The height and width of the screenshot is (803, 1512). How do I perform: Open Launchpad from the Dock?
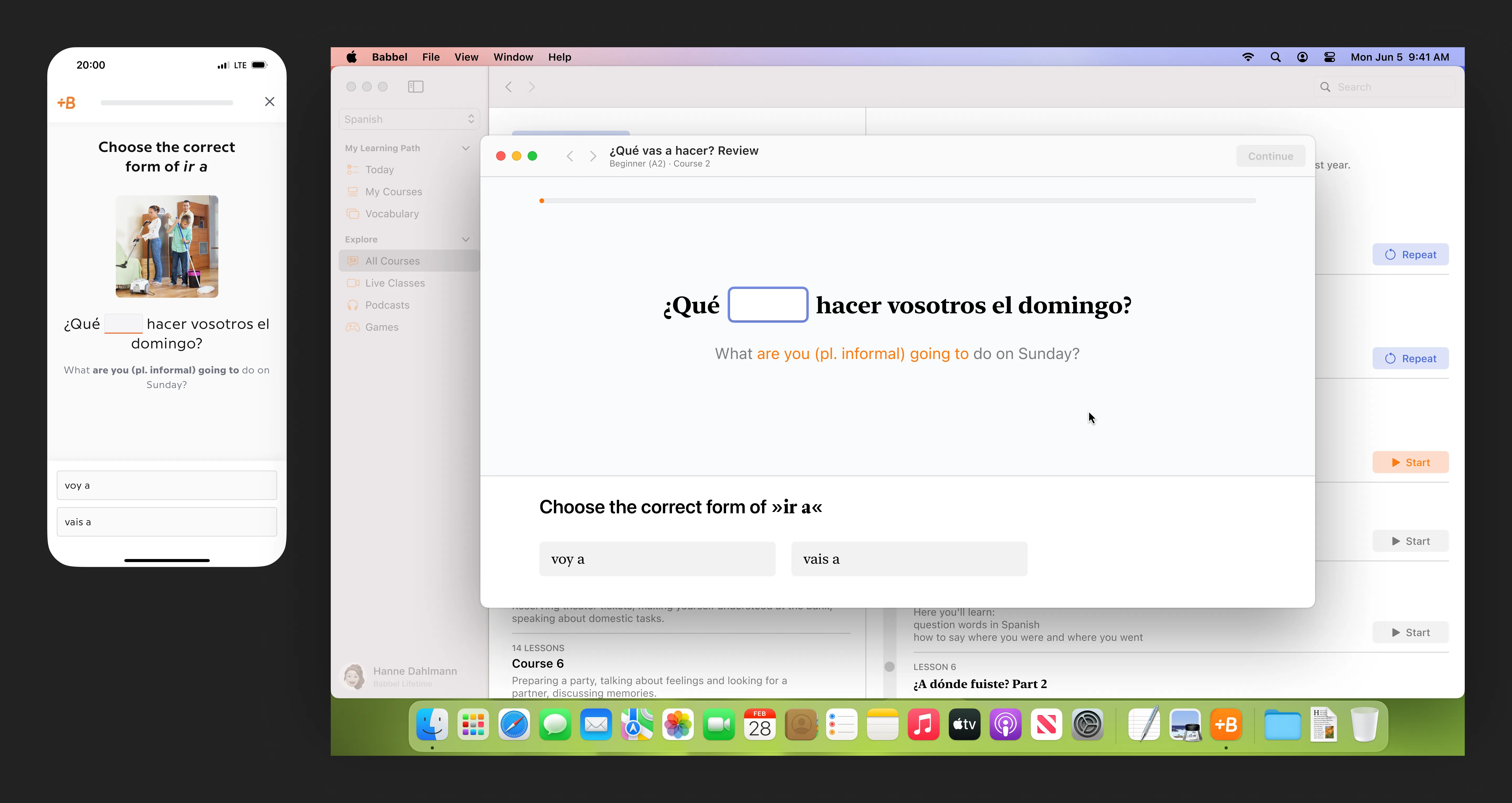pos(473,725)
